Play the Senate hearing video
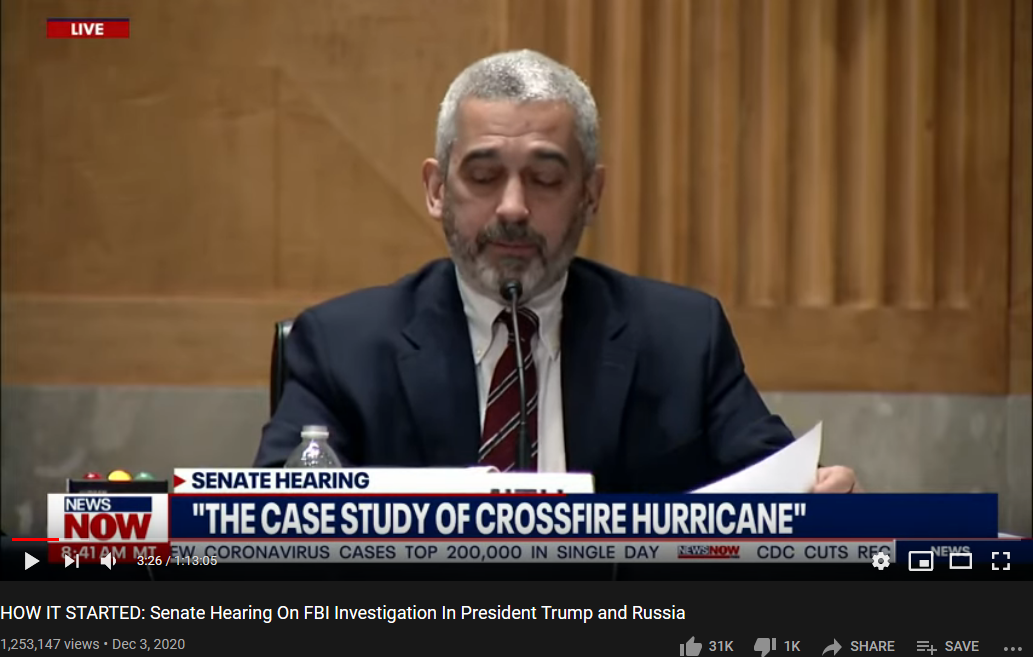This screenshot has height=657, width=1033. pos(31,561)
